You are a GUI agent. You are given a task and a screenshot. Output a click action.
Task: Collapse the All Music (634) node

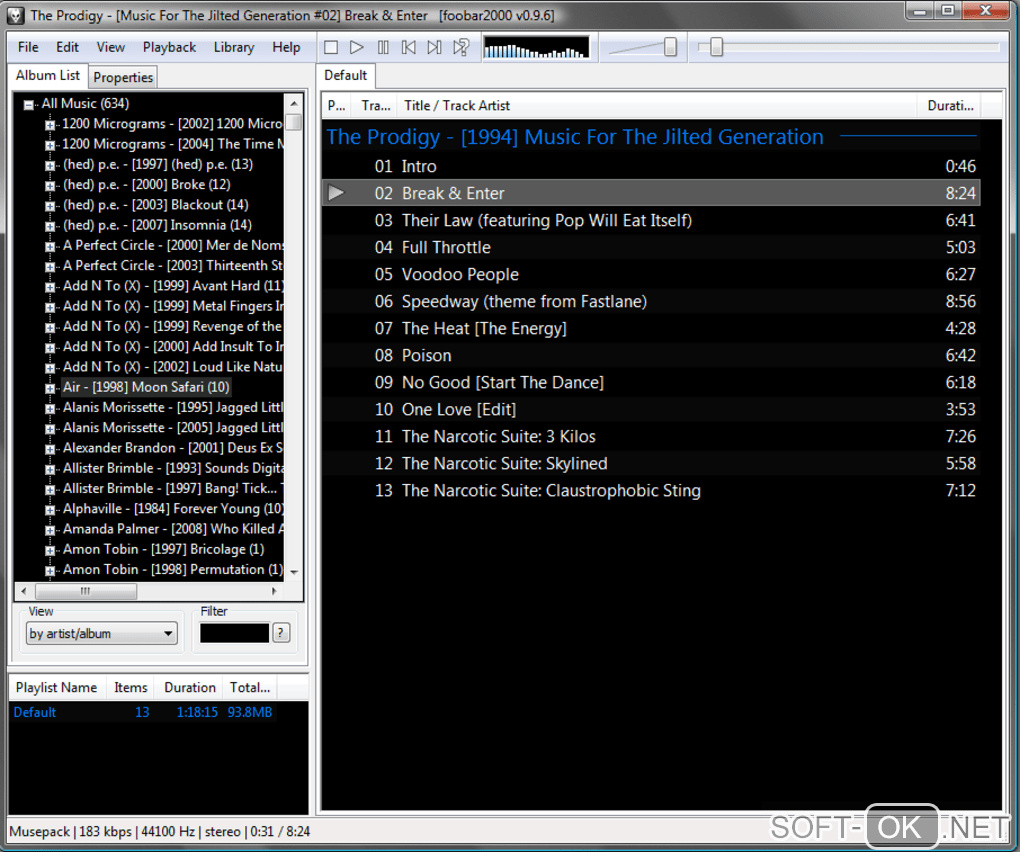point(28,104)
